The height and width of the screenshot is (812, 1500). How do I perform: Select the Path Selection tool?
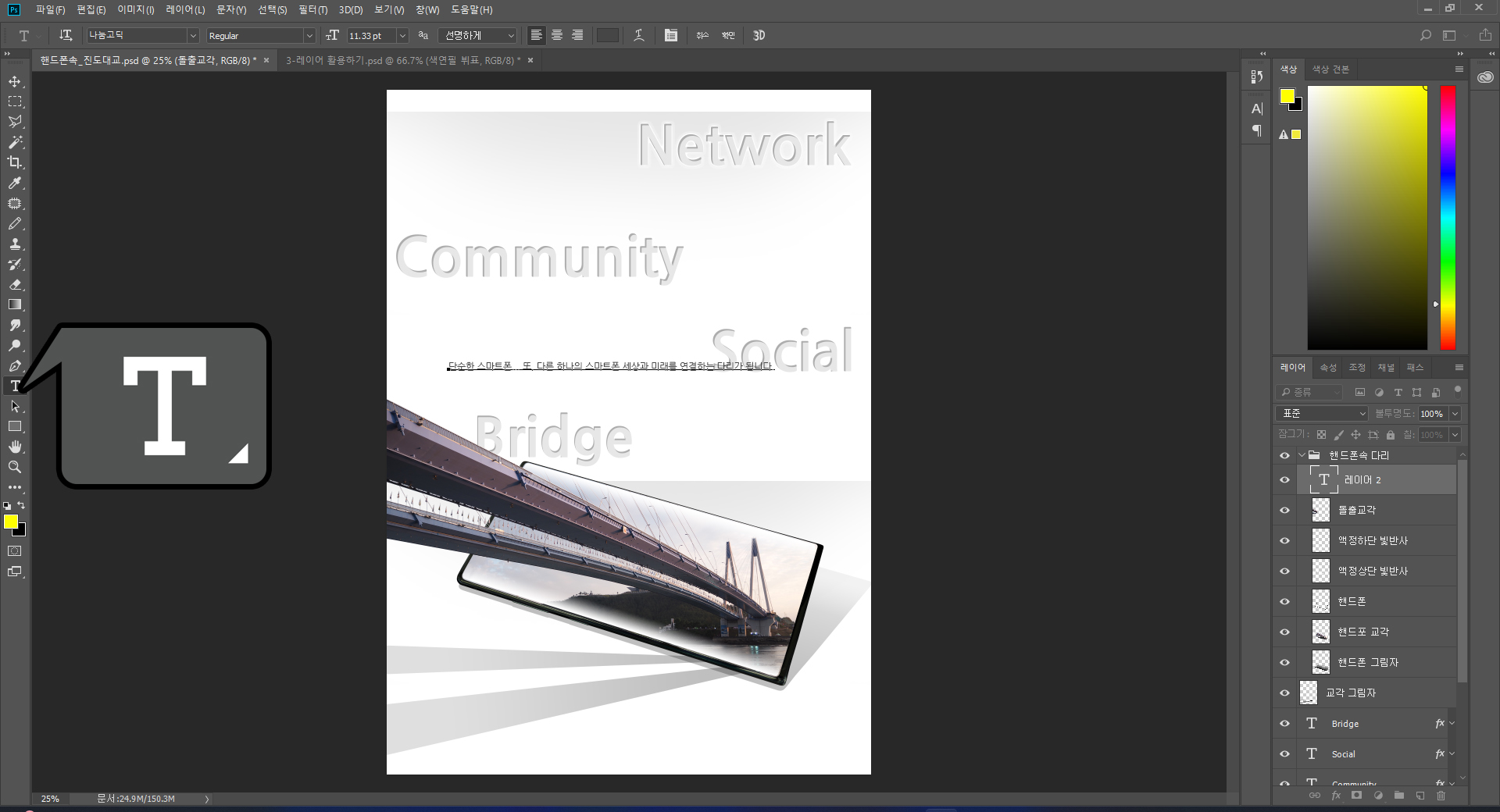(15, 406)
